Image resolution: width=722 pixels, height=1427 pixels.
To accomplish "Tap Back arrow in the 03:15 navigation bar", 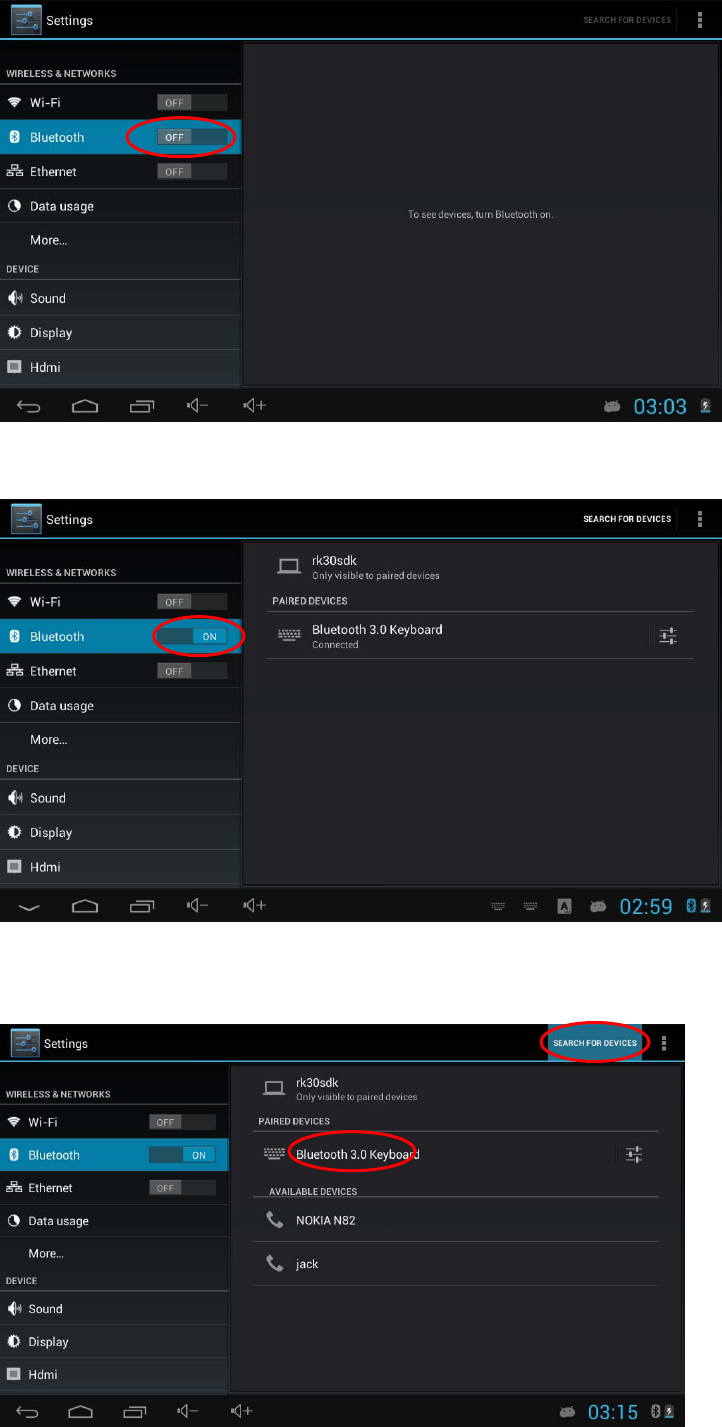I will [27, 1411].
